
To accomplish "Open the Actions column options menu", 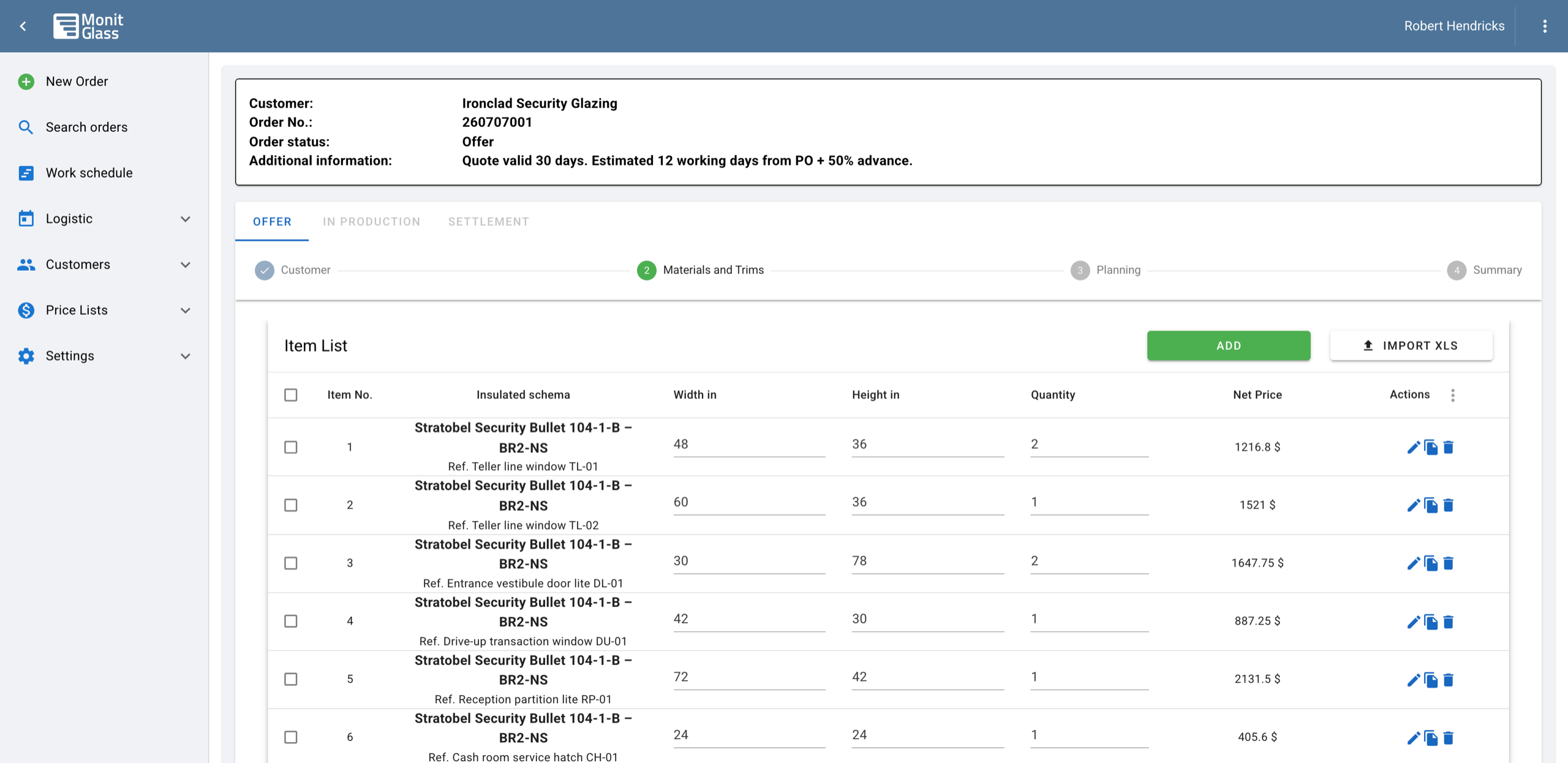I will (x=1453, y=395).
